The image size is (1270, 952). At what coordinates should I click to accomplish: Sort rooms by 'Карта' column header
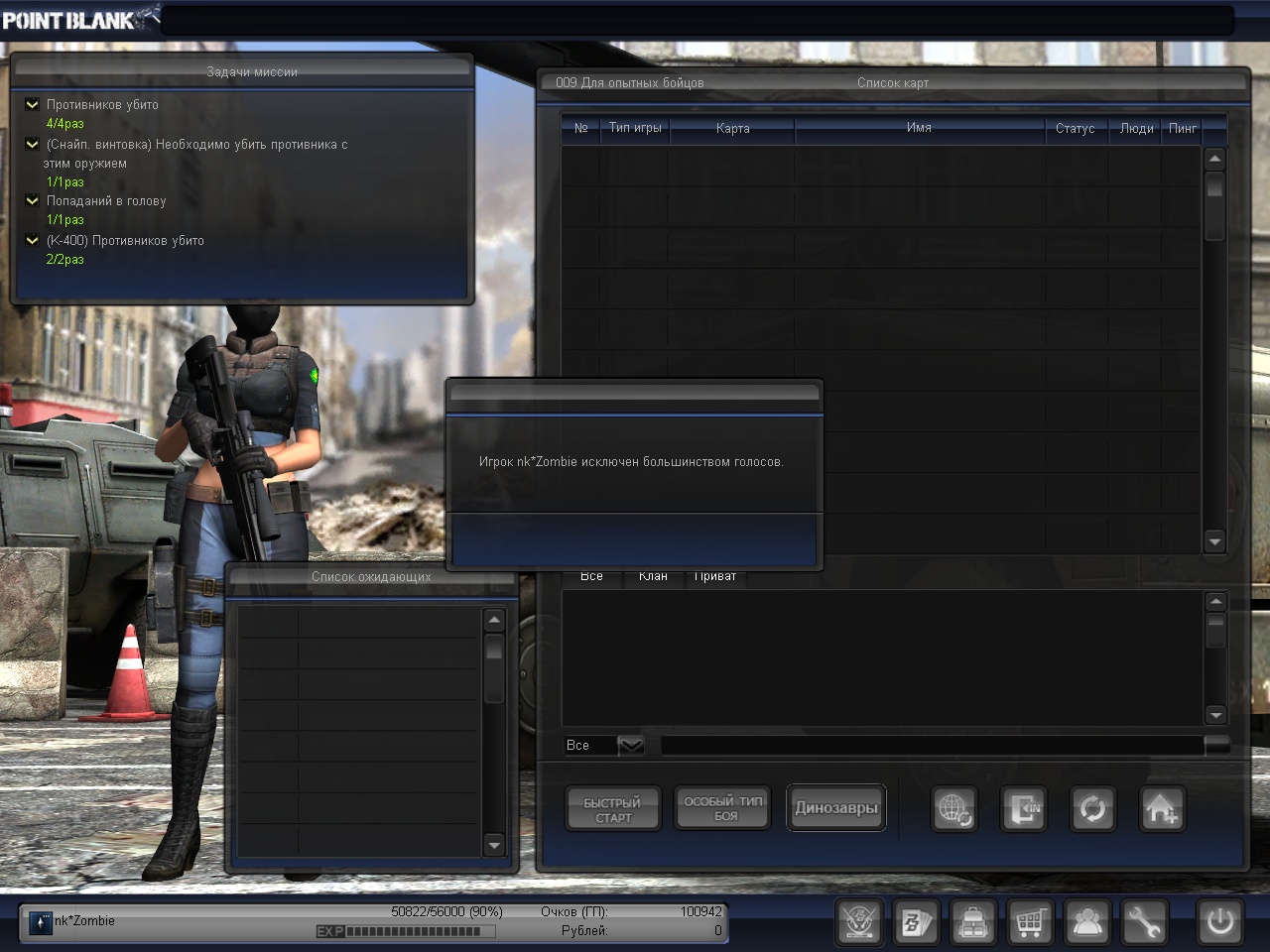(x=732, y=129)
